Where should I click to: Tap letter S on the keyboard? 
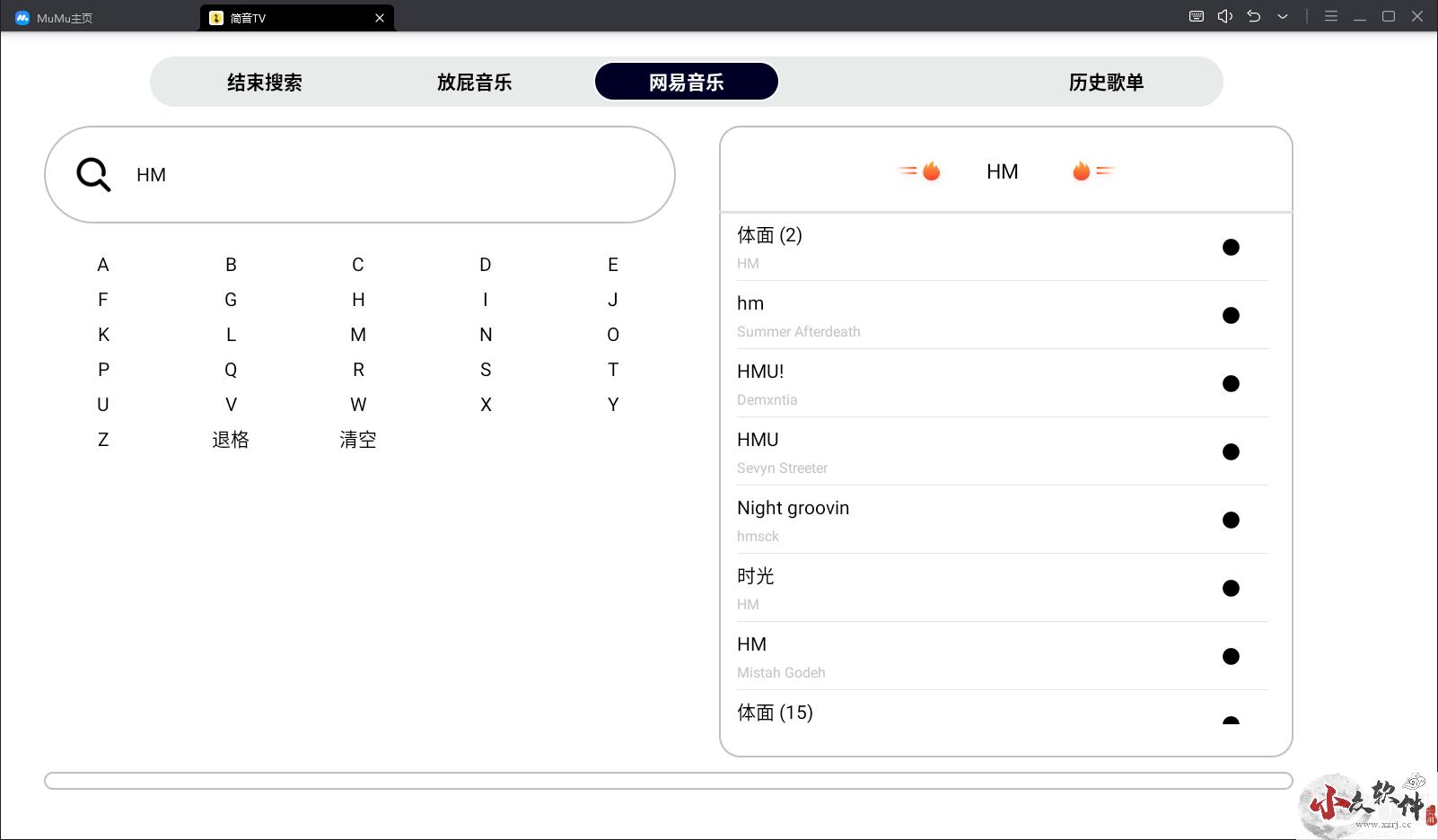486,370
